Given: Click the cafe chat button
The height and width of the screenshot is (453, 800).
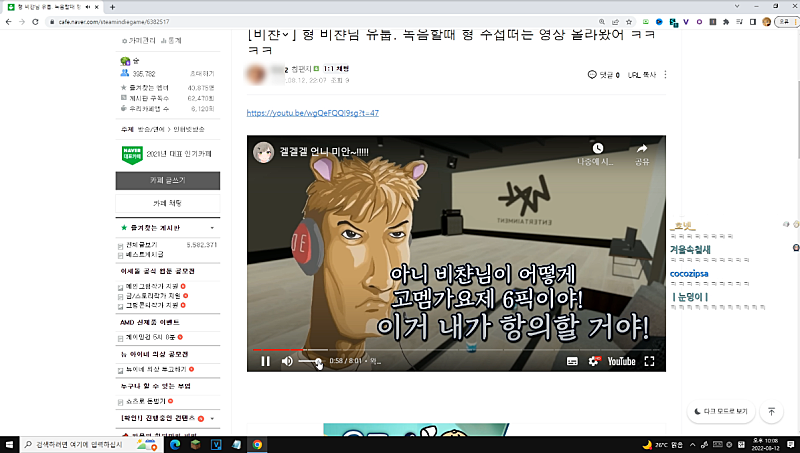Looking at the screenshot, I should (168, 203).
